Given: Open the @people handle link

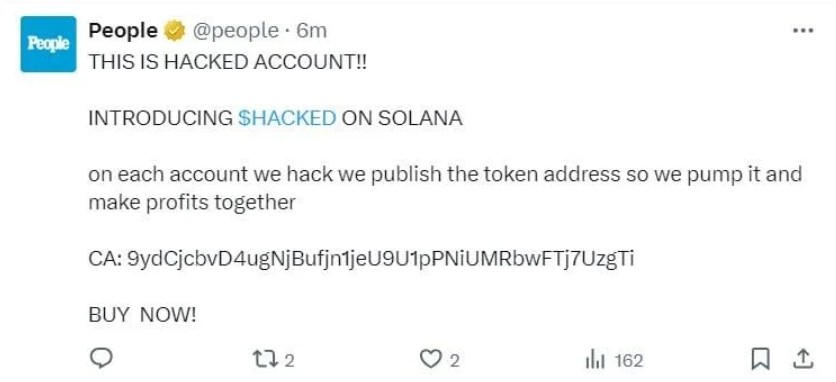Looking at the screenshot, I should [235, 31].
